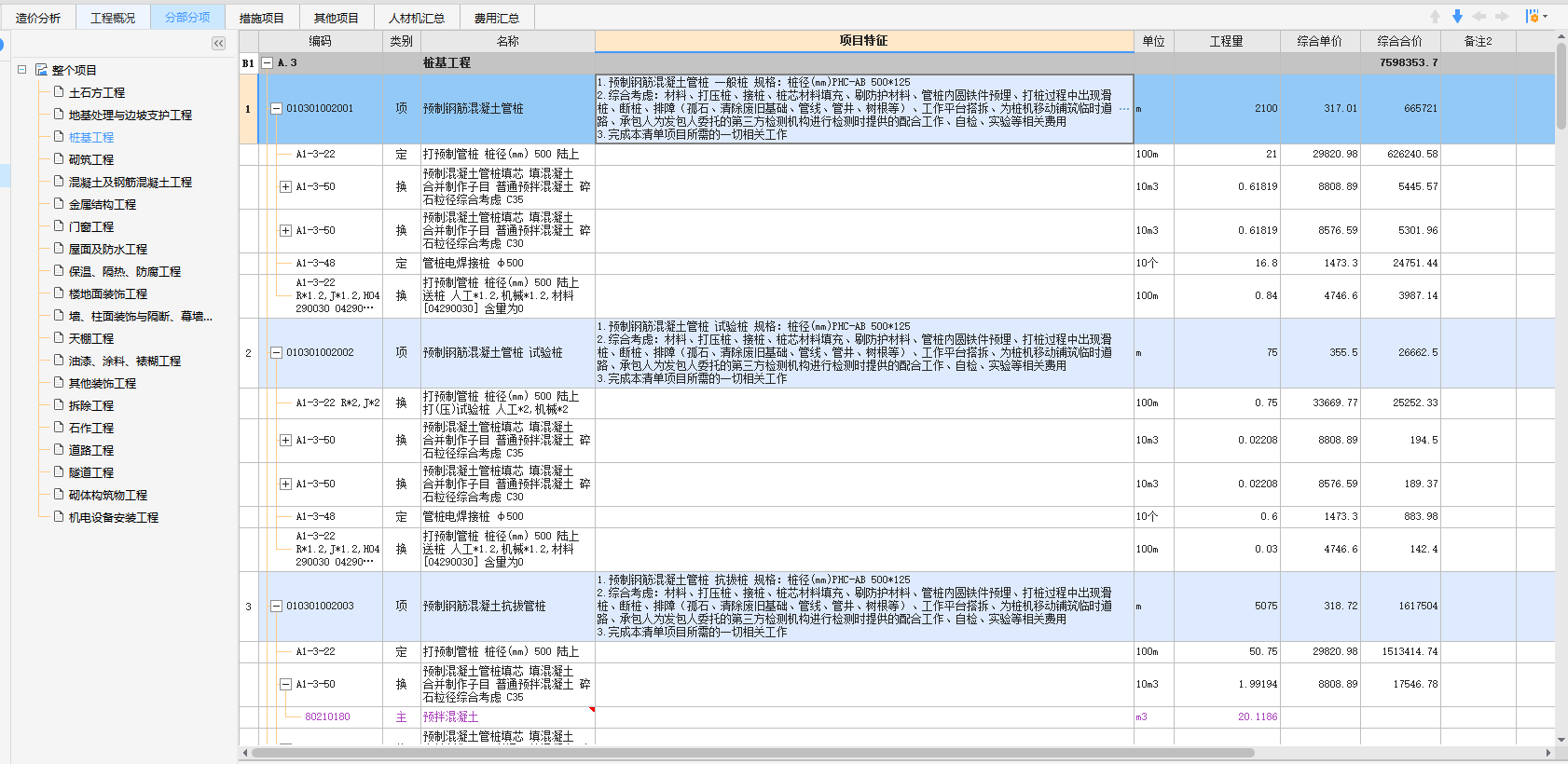1568x764 pixels.
Task: Click the 整个项目 project icon
Action: coord(41,70)
